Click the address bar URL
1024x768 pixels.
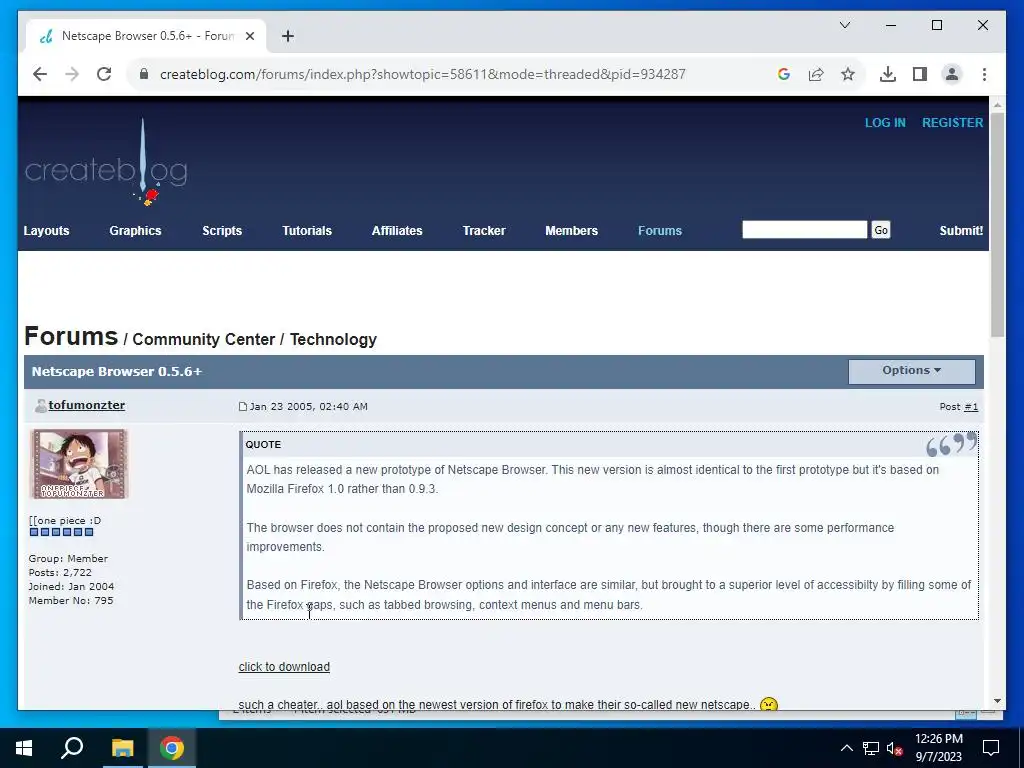coord(423,74)
